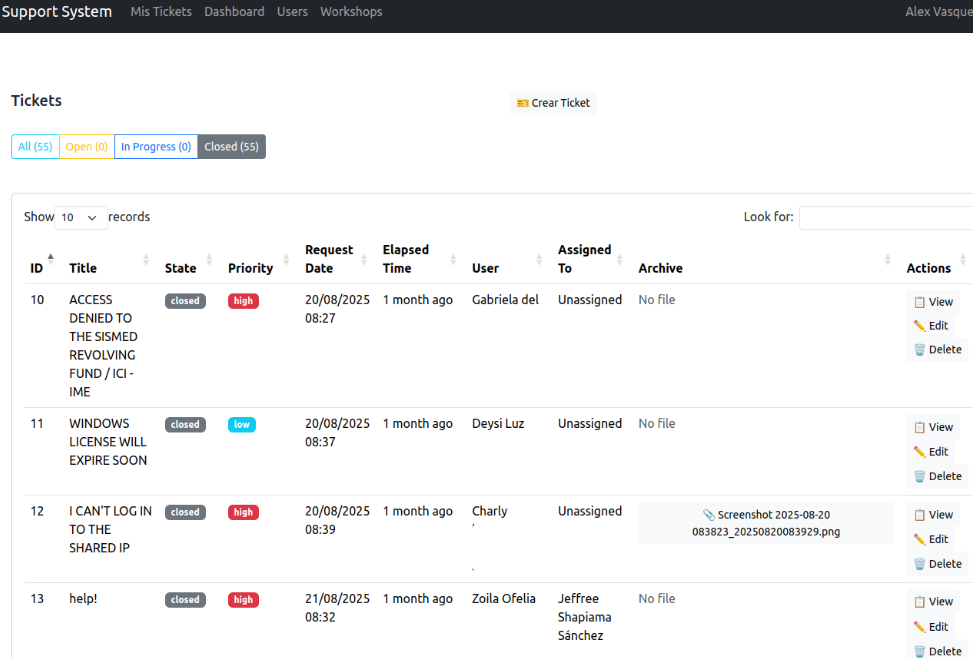Open the Workshops navigation item

point(351,12)
